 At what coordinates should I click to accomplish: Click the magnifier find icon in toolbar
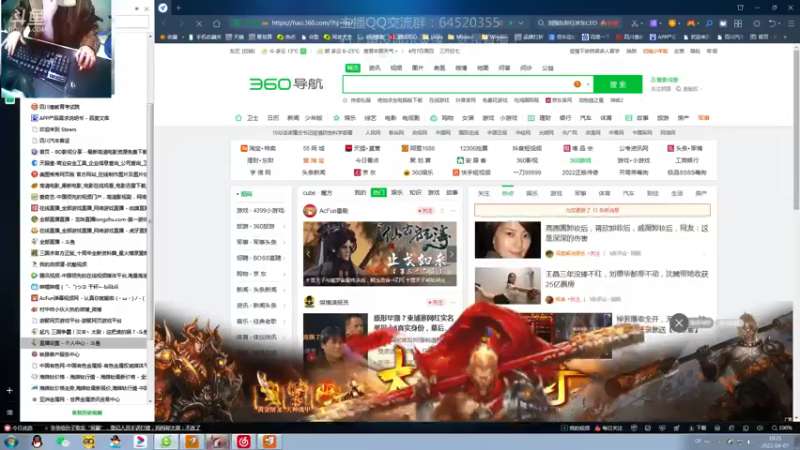coord(709,23)
